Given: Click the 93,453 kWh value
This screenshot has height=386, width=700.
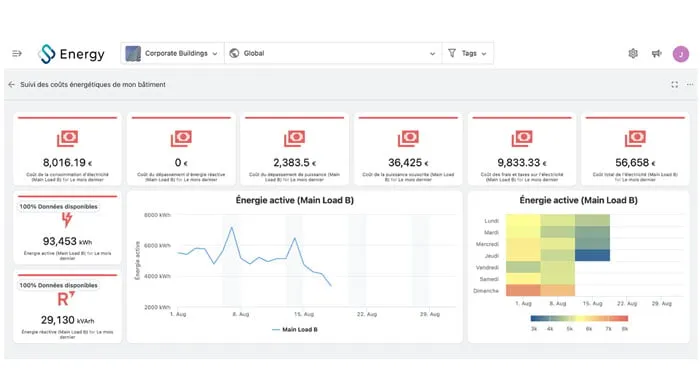Looking at the screenshot, I should (x=67, y=241).
